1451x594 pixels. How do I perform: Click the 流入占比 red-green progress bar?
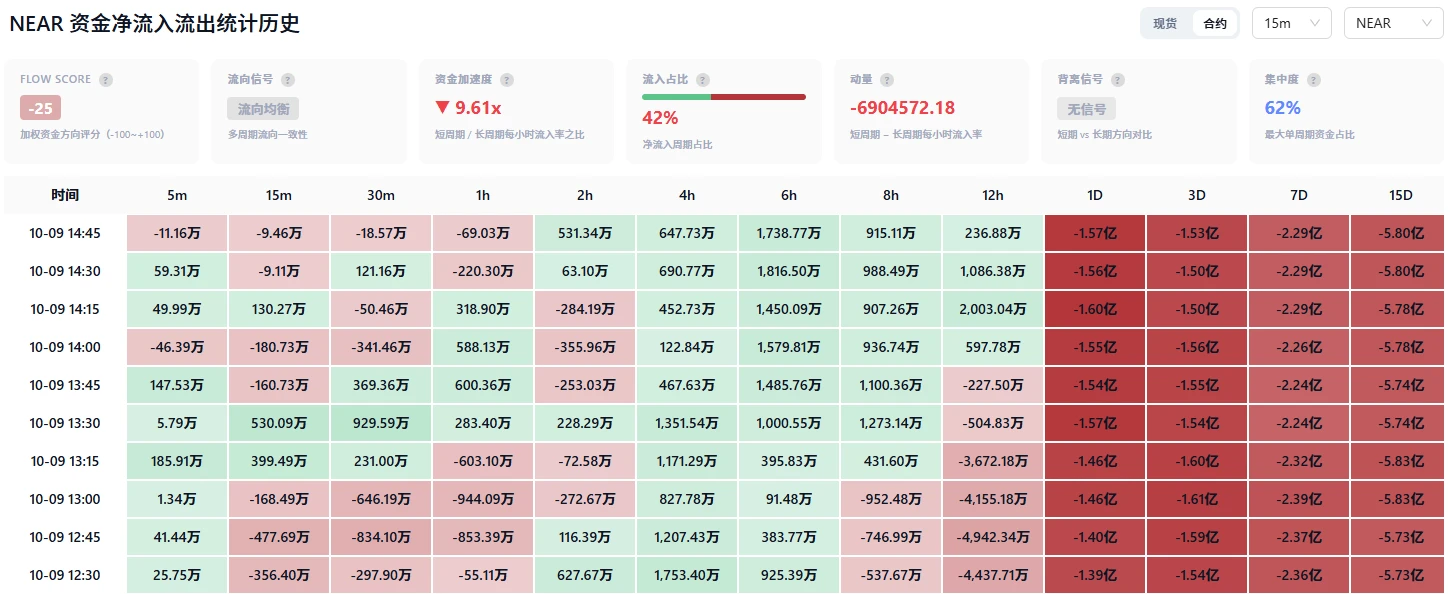click(x=724, y=97)
